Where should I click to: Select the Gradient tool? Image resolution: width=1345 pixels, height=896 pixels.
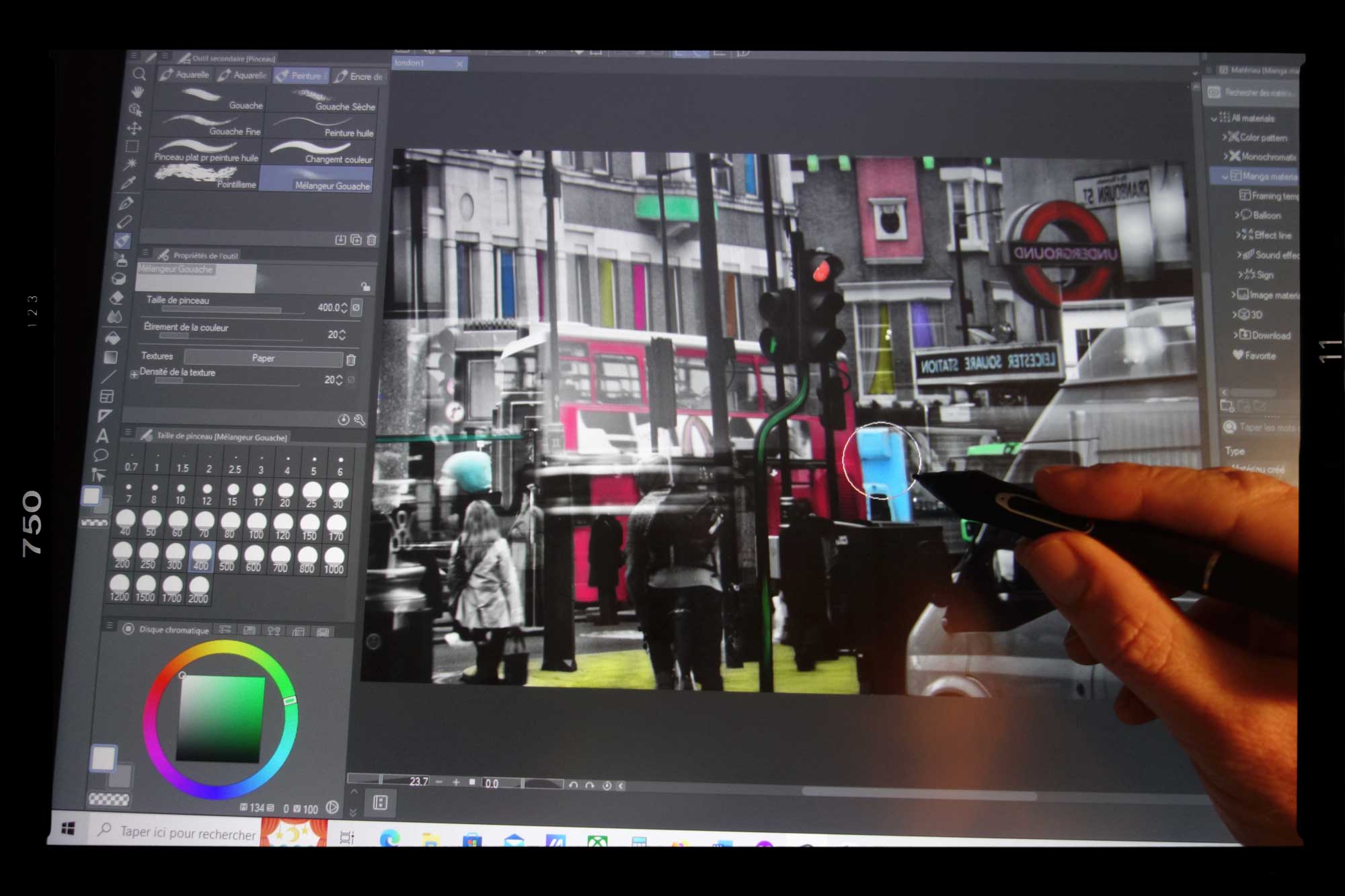[x=111, y=357]
